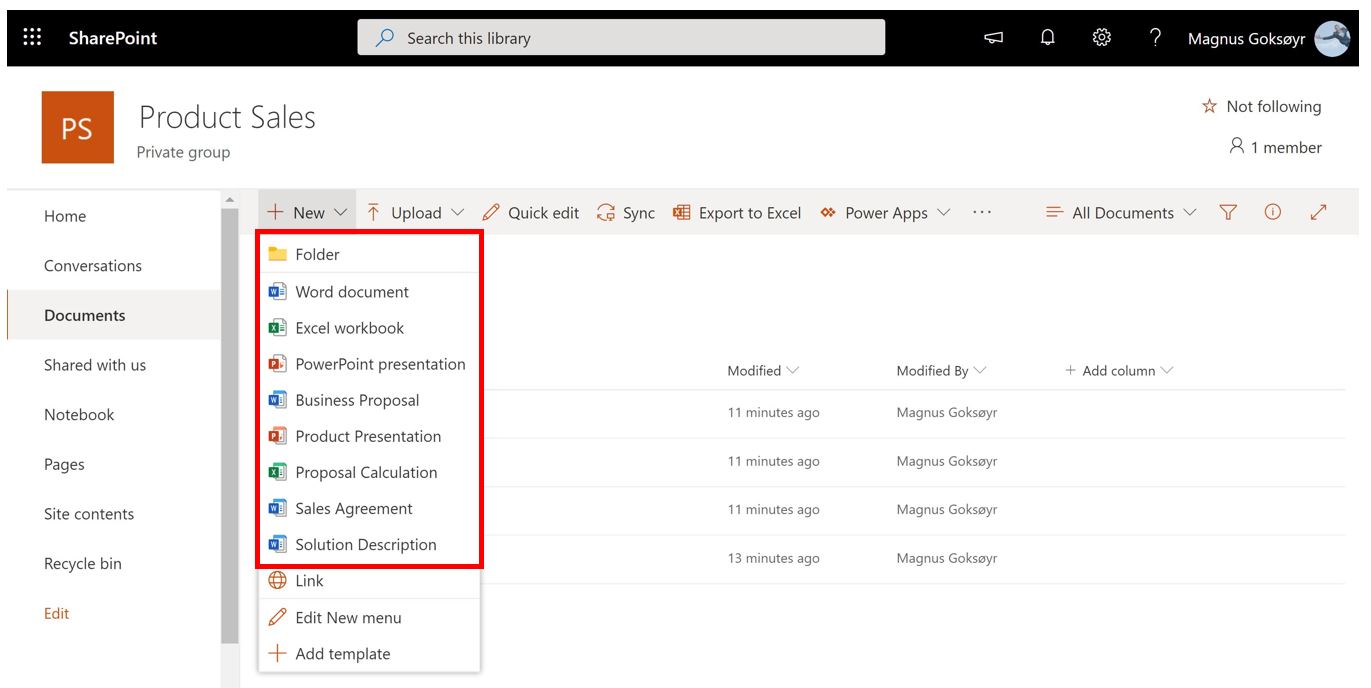Viewport: 1371px width, 688px height.
Task: Open the app launcher waffle icon
Action: 32,38
